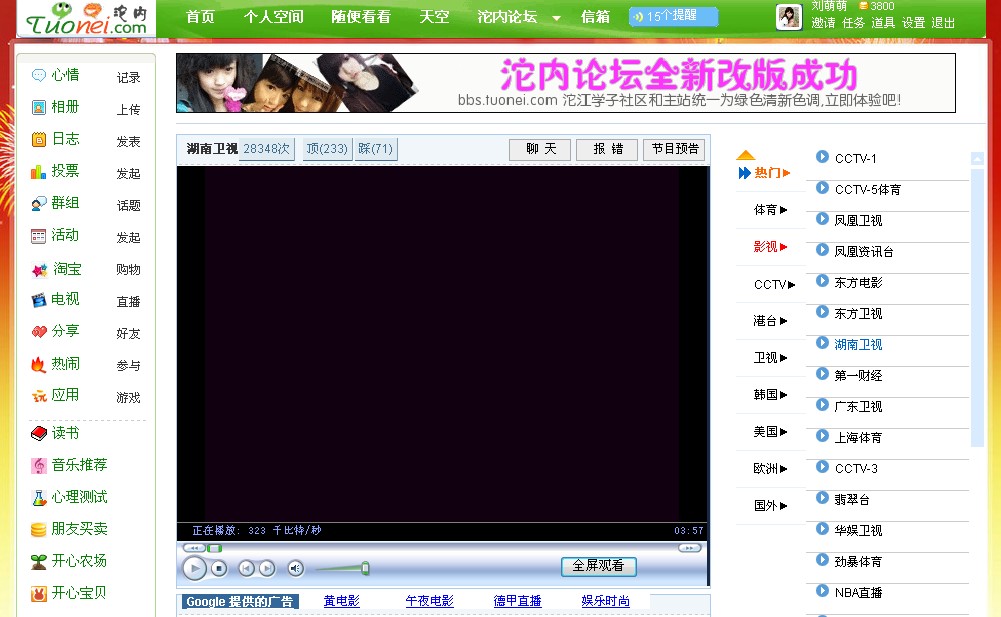Screen dimensions: 1001x617
Task: Open the activities (活动) calendar icon
Action: pos(39,236)
